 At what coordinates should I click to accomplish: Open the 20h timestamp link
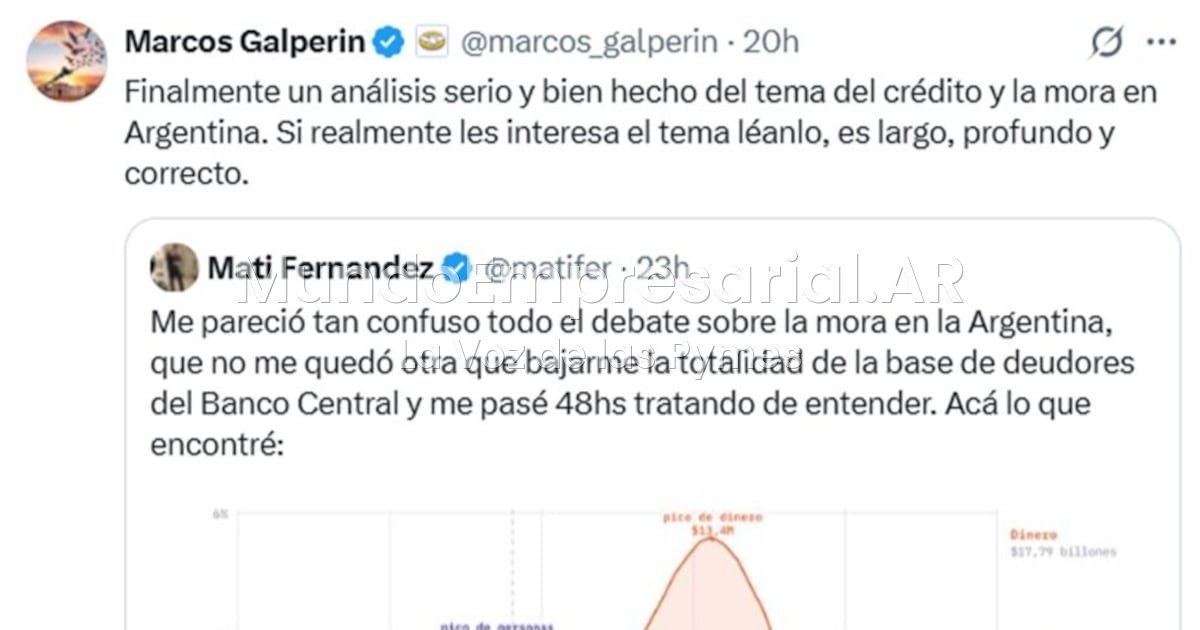click(771, 42)
